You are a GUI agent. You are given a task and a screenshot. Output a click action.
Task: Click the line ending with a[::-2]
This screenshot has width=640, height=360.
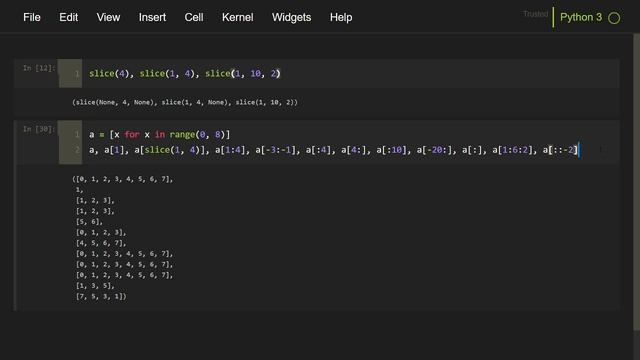tap(334, 150)
